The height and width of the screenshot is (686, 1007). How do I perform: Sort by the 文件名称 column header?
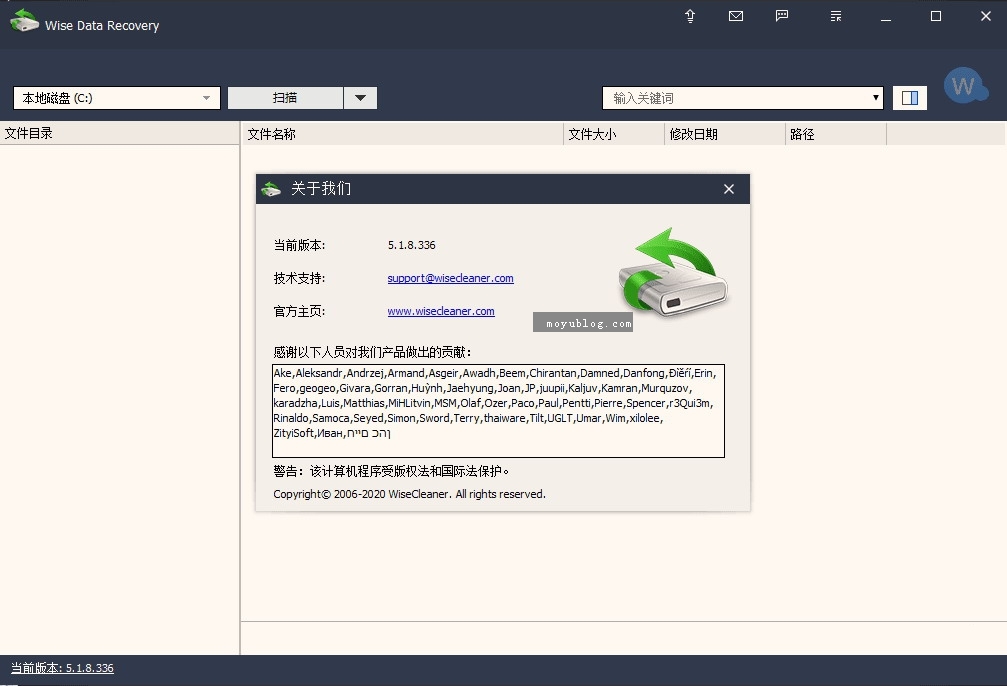coord(403,134)
